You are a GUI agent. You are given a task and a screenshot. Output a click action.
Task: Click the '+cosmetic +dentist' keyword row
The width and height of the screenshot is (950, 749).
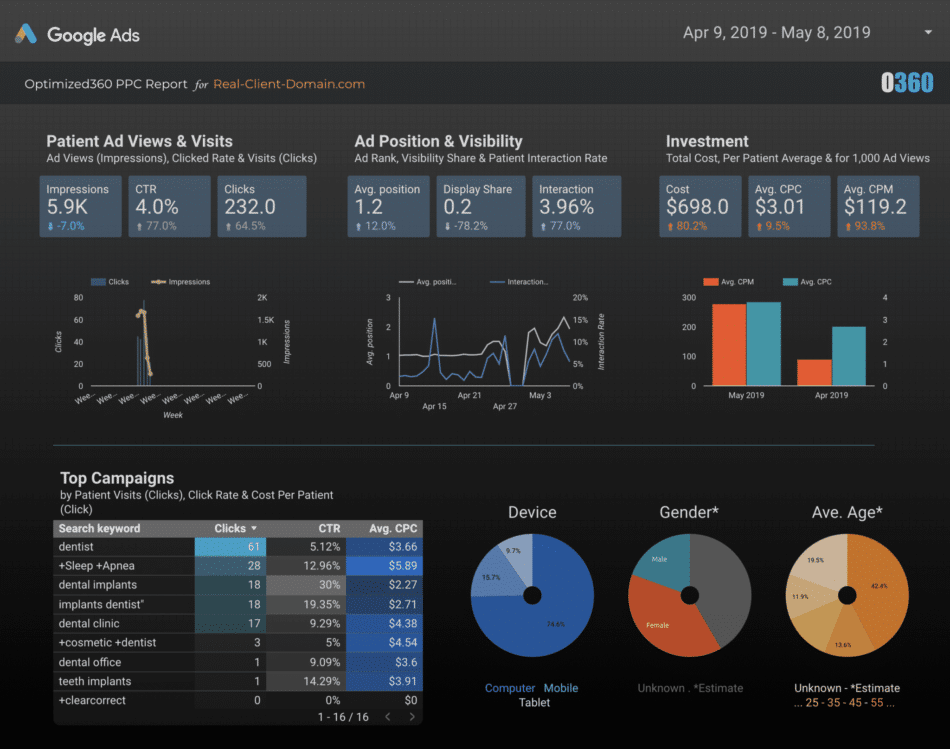pyautogui.click(x=238, y=642)
